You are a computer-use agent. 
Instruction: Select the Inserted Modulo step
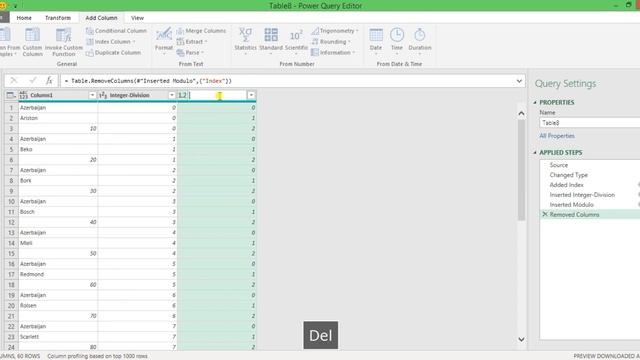(x=571, y=204)
